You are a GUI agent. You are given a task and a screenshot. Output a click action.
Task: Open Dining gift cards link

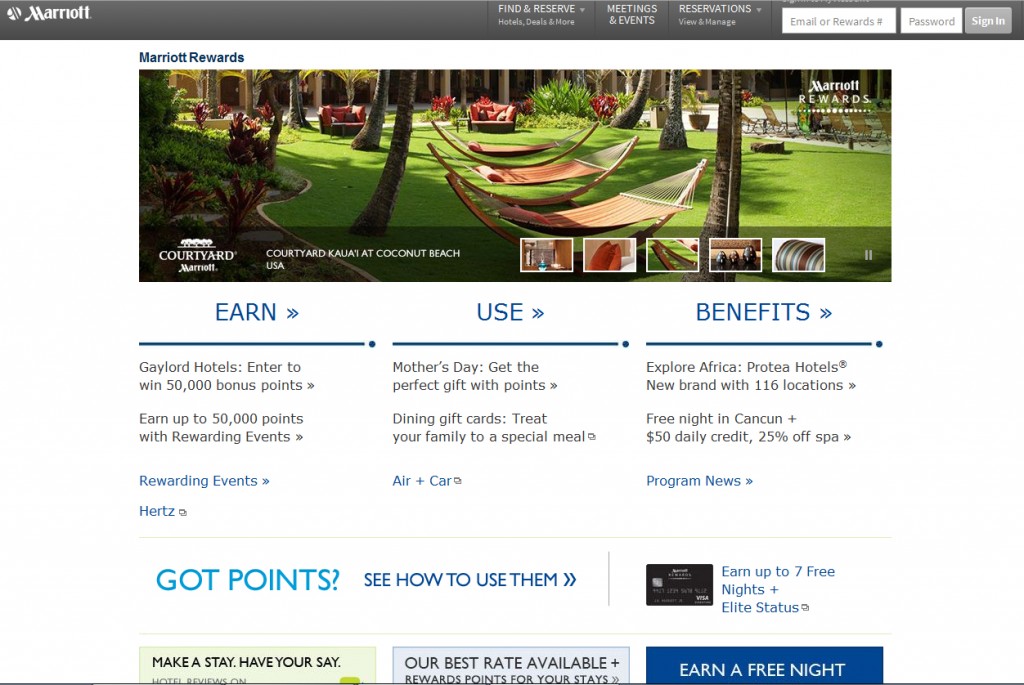(x=494, y=428)
